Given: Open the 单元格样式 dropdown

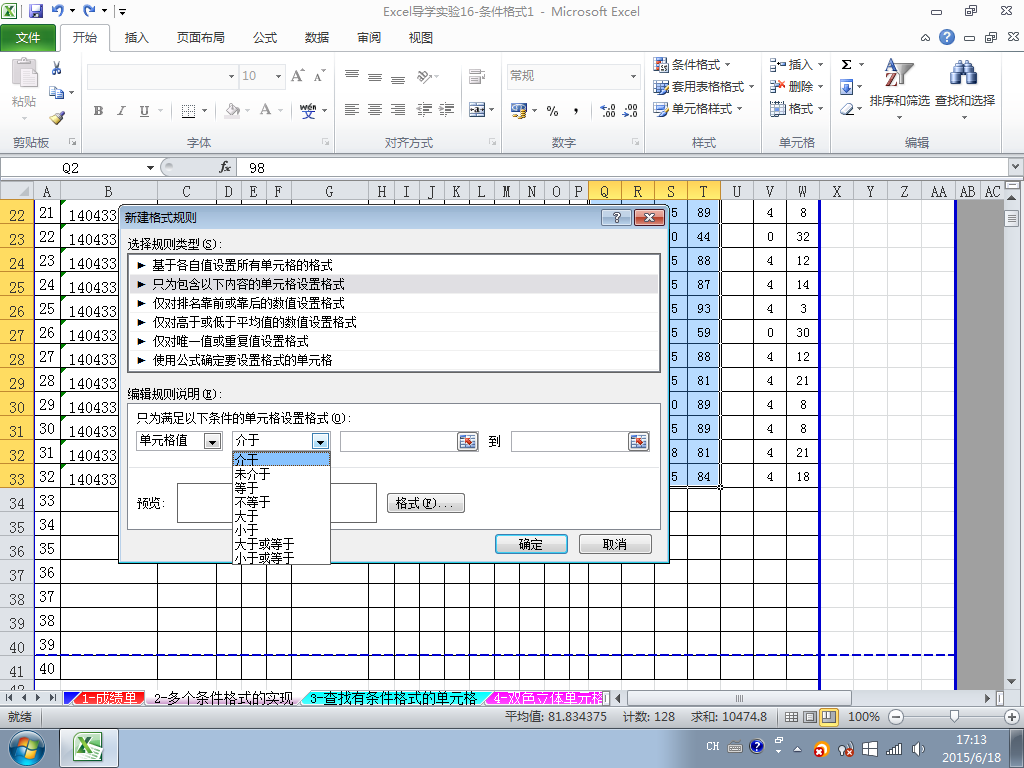Looking at the screenshot, I should 698,109.
